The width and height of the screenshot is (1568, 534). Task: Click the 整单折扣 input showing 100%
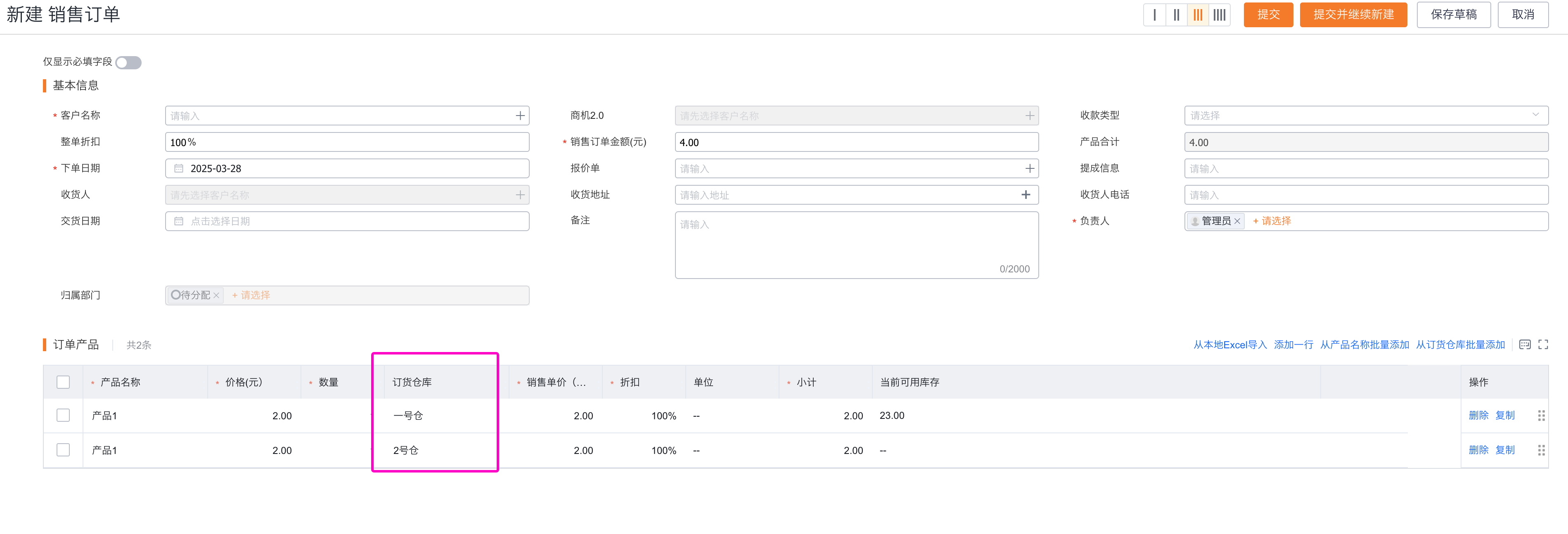tap(347, 142)
